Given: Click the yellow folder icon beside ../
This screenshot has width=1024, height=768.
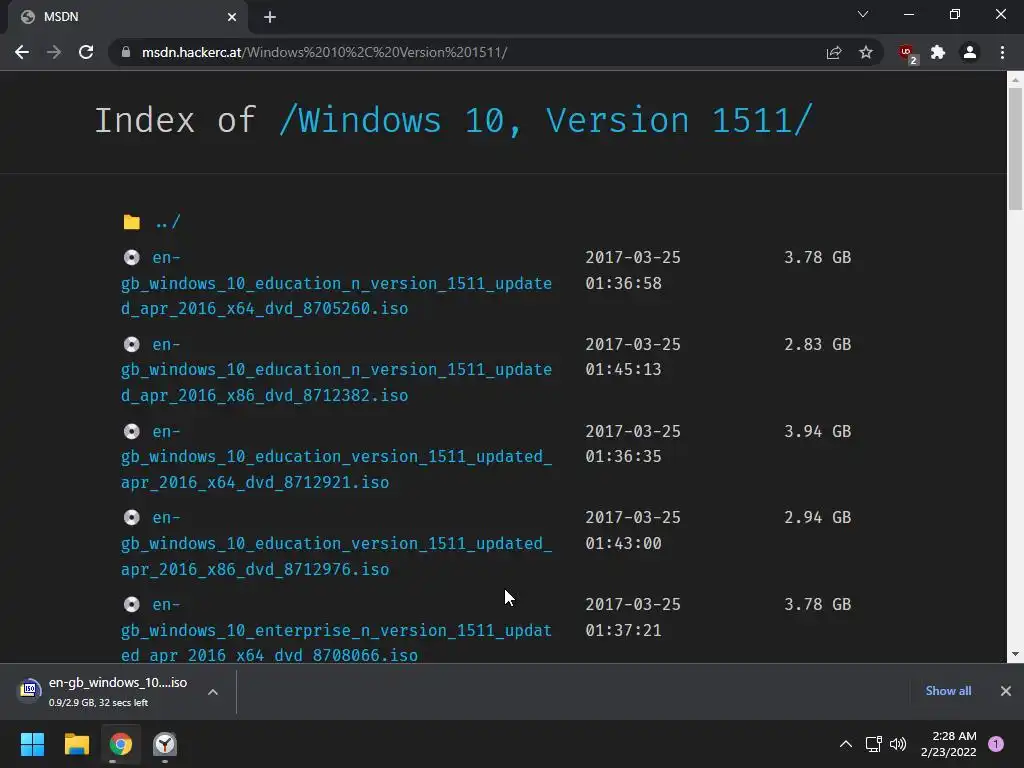Looking at the screenshot, I should [132, 223].
